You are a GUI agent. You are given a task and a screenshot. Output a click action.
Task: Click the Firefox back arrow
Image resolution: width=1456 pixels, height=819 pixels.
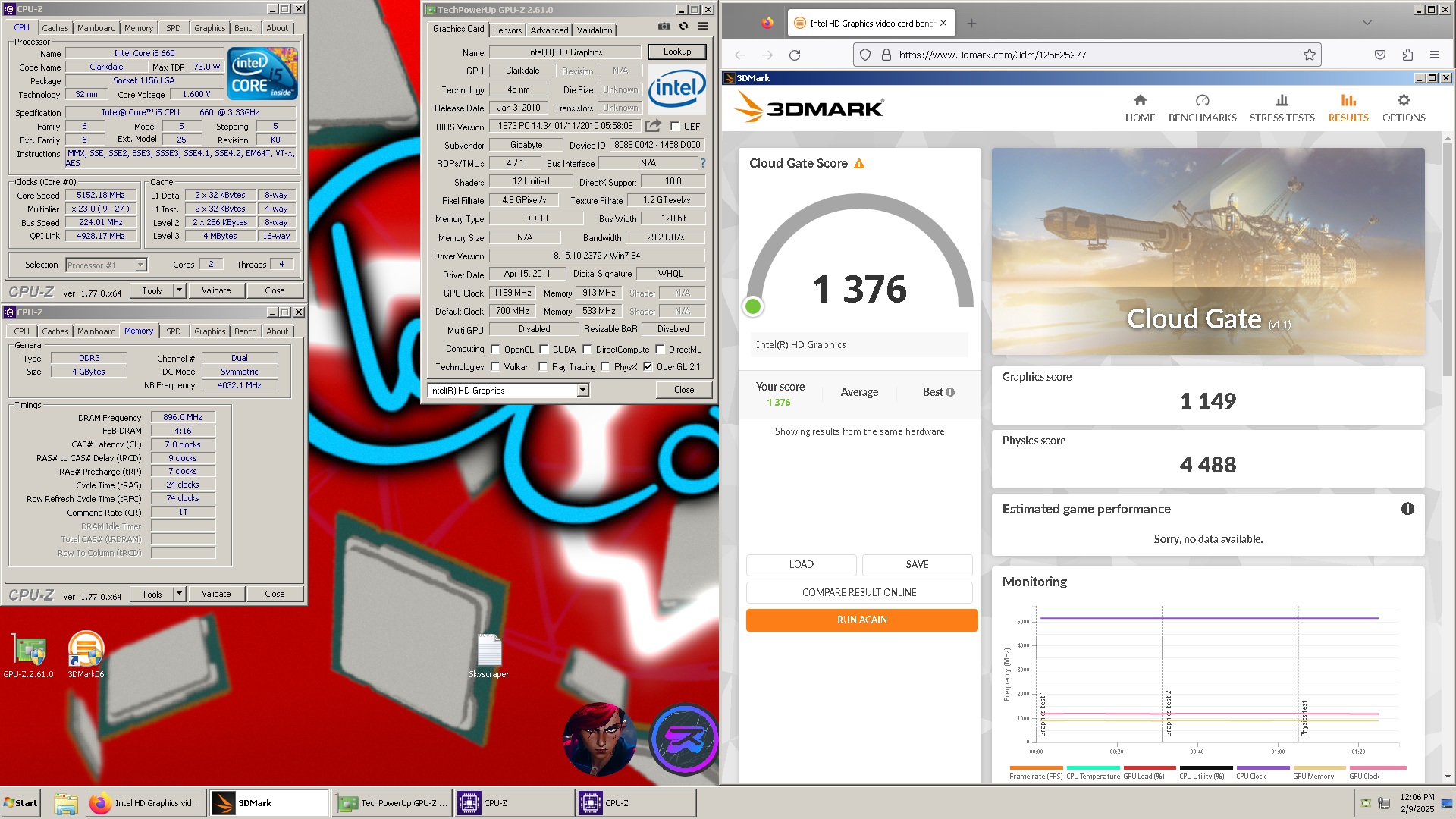(740, 55)
